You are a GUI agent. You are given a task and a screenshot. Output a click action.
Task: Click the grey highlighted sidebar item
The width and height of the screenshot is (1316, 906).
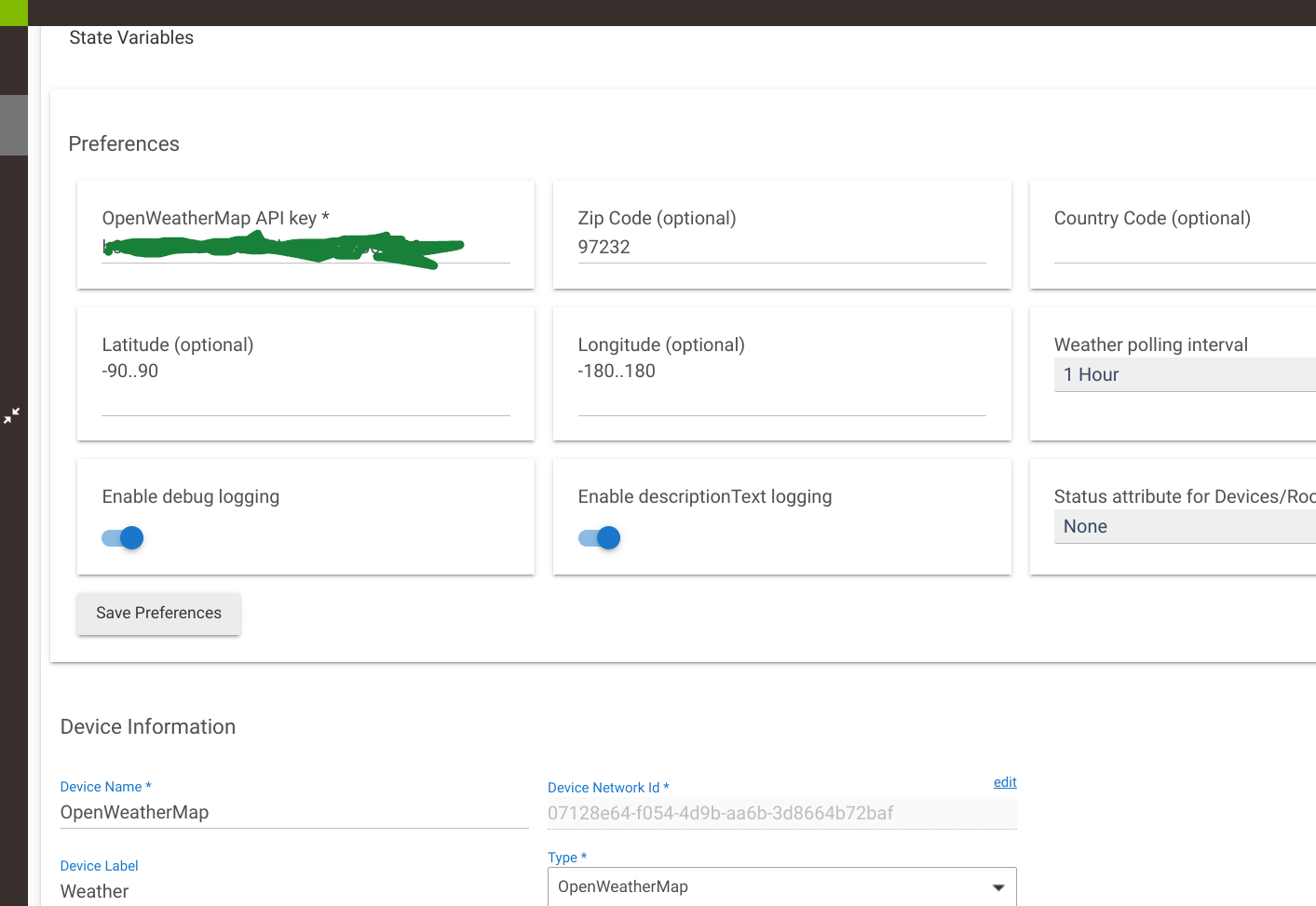pyautogui.click(x=14, y=125)
